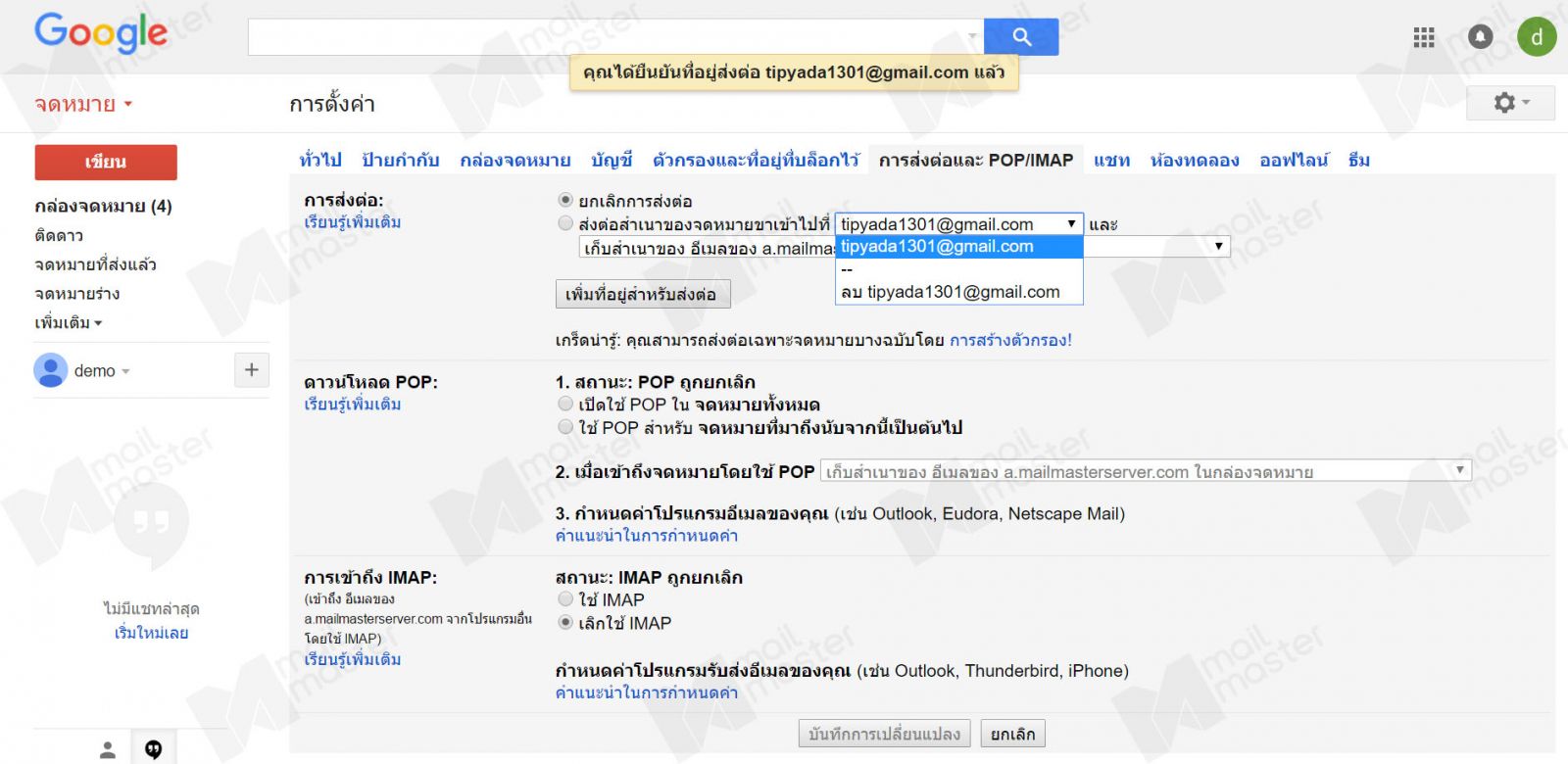Viewport: 1568px width, 764px height.
Task: Open the จดหมายร่าง drafts folder
Action: (x=77, y=294)
